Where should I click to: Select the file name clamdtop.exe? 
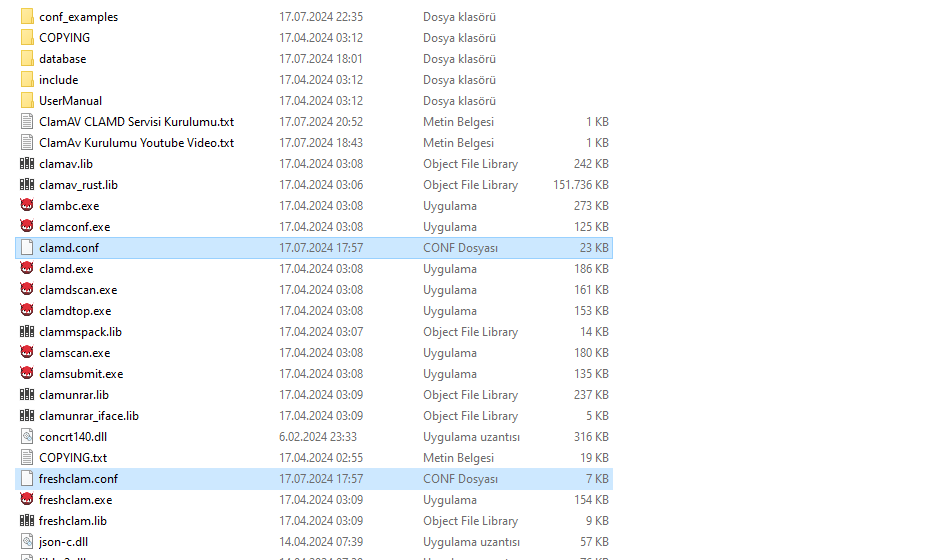[x=75, y=311]
